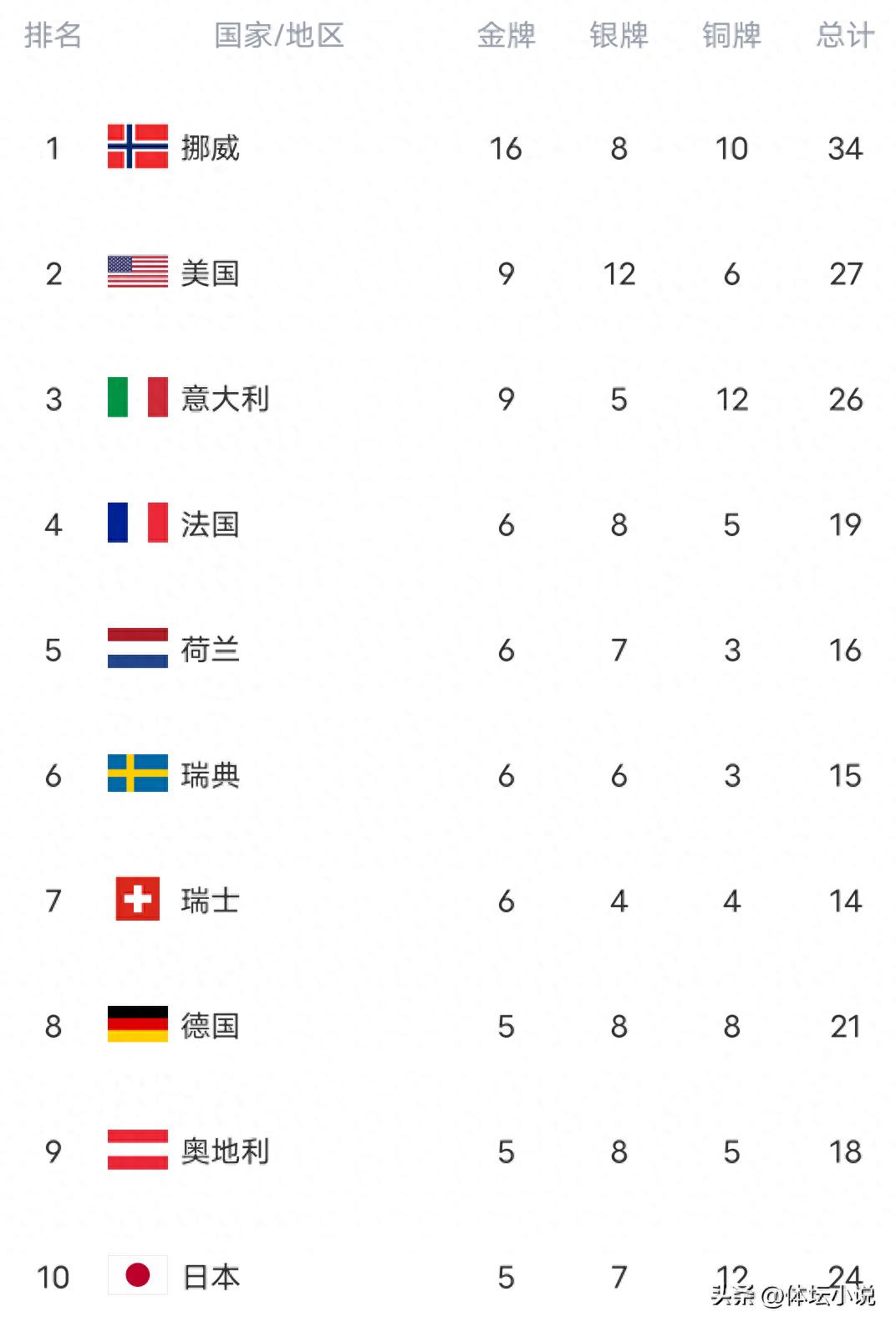Open the 奥地利 country name
Viewport: 896px width, 1327px height.
[x=225, y=1151]
